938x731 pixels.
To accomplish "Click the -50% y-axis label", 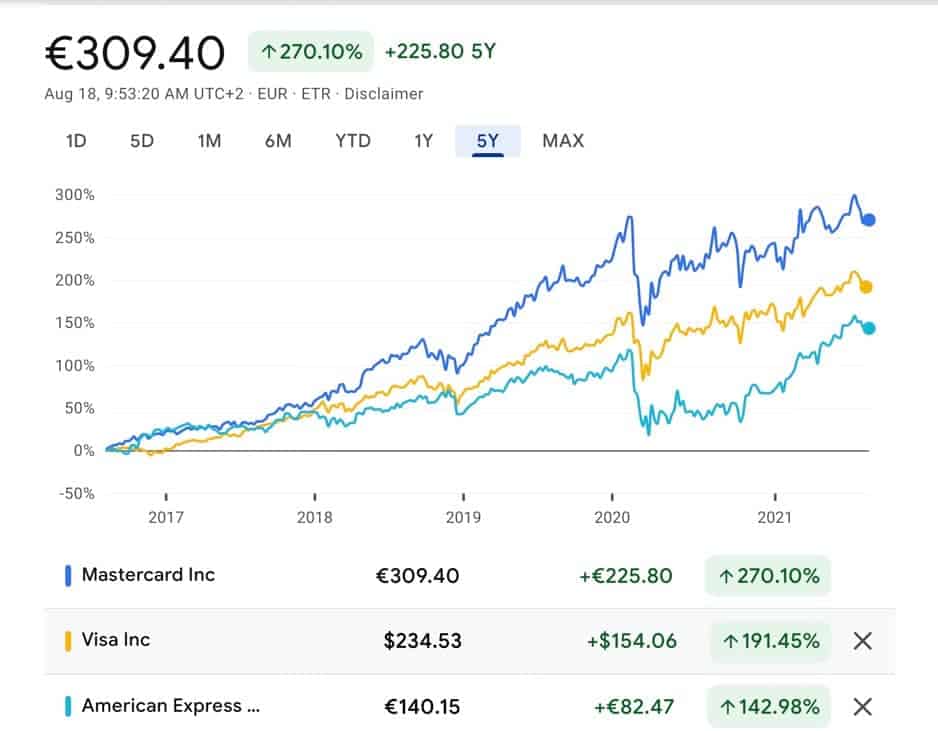I will point(77,494).
